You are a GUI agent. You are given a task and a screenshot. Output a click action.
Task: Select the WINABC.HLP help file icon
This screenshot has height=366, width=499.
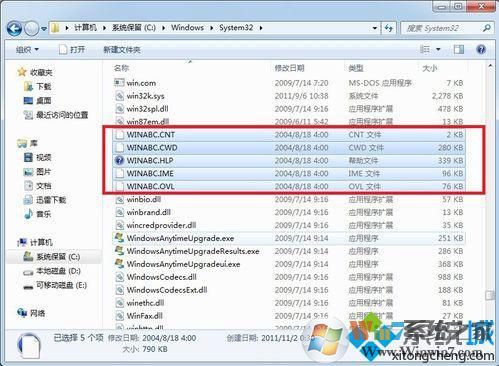[119, 160]
